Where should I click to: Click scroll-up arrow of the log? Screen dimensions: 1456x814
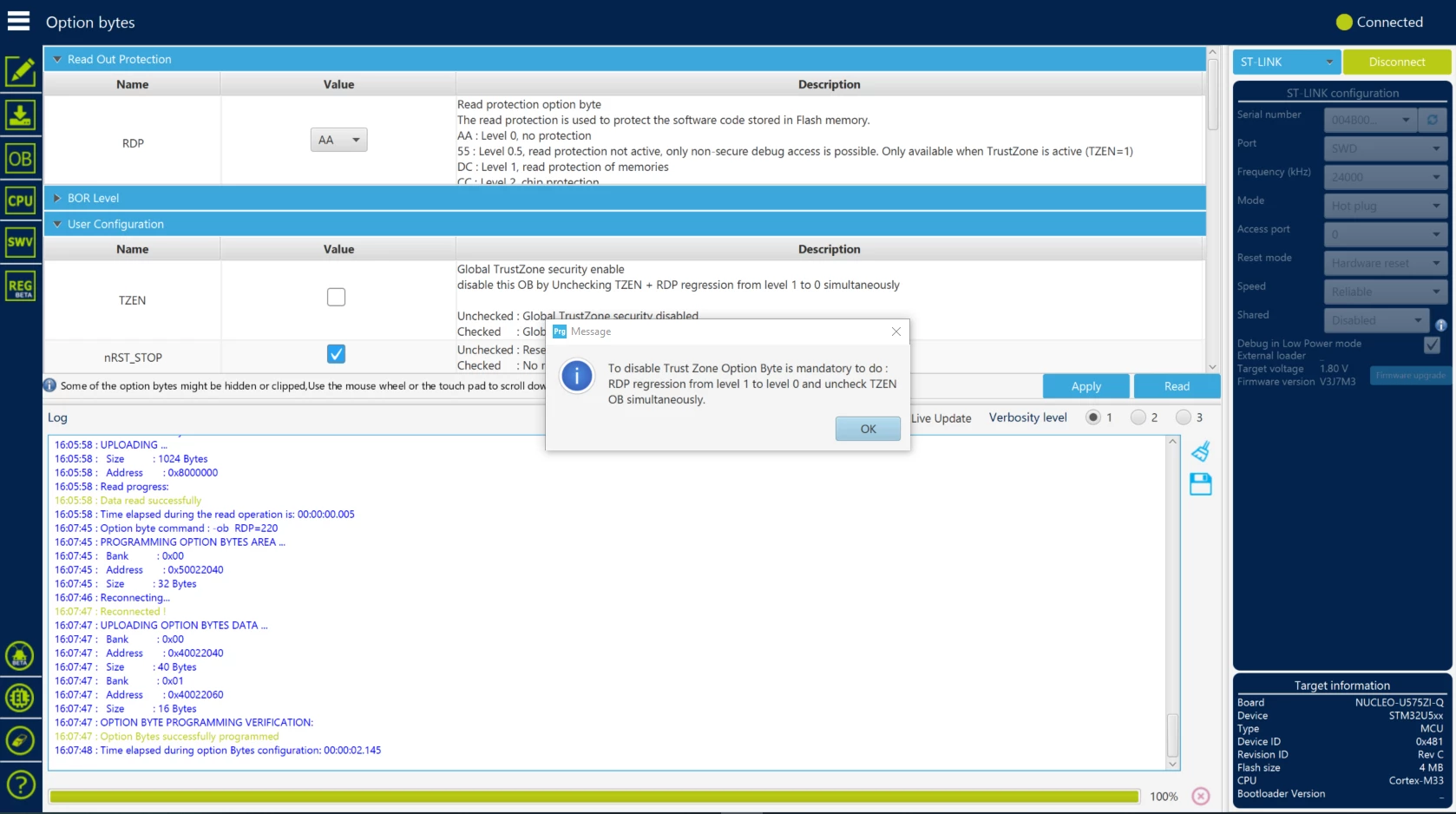click(1172, 442)
